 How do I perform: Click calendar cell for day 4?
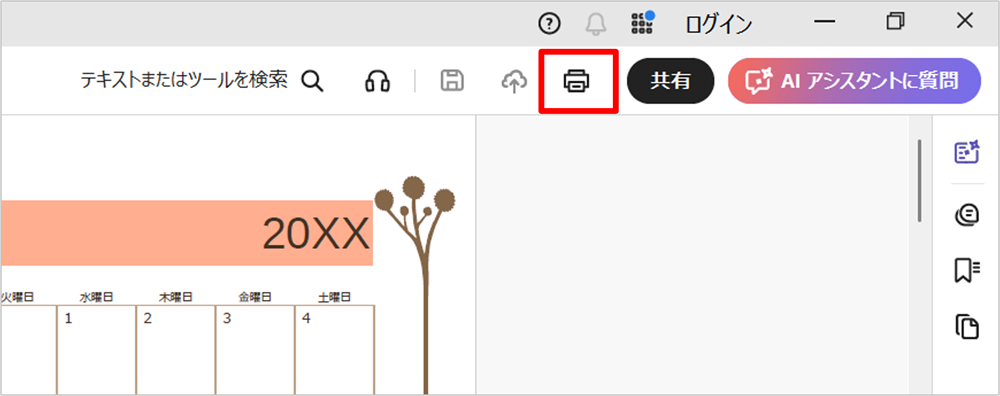click(x=334, y=349)
